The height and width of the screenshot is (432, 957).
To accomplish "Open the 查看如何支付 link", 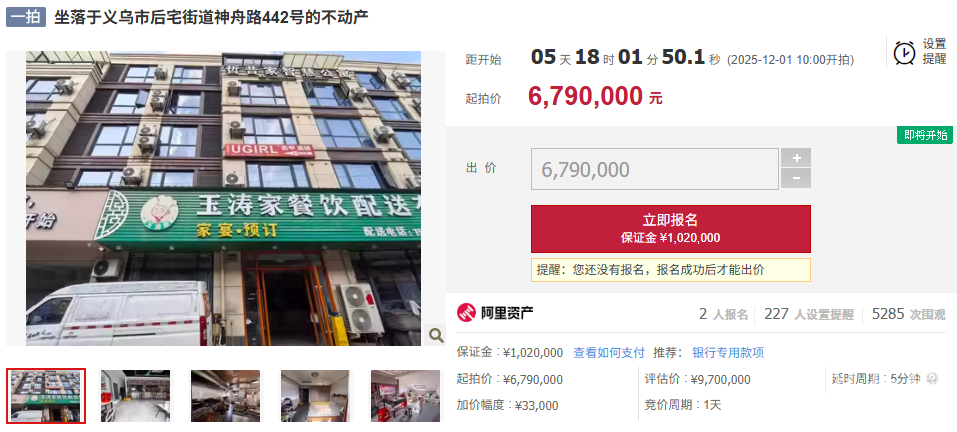I will pyautogui.click(x=609, y=353).
